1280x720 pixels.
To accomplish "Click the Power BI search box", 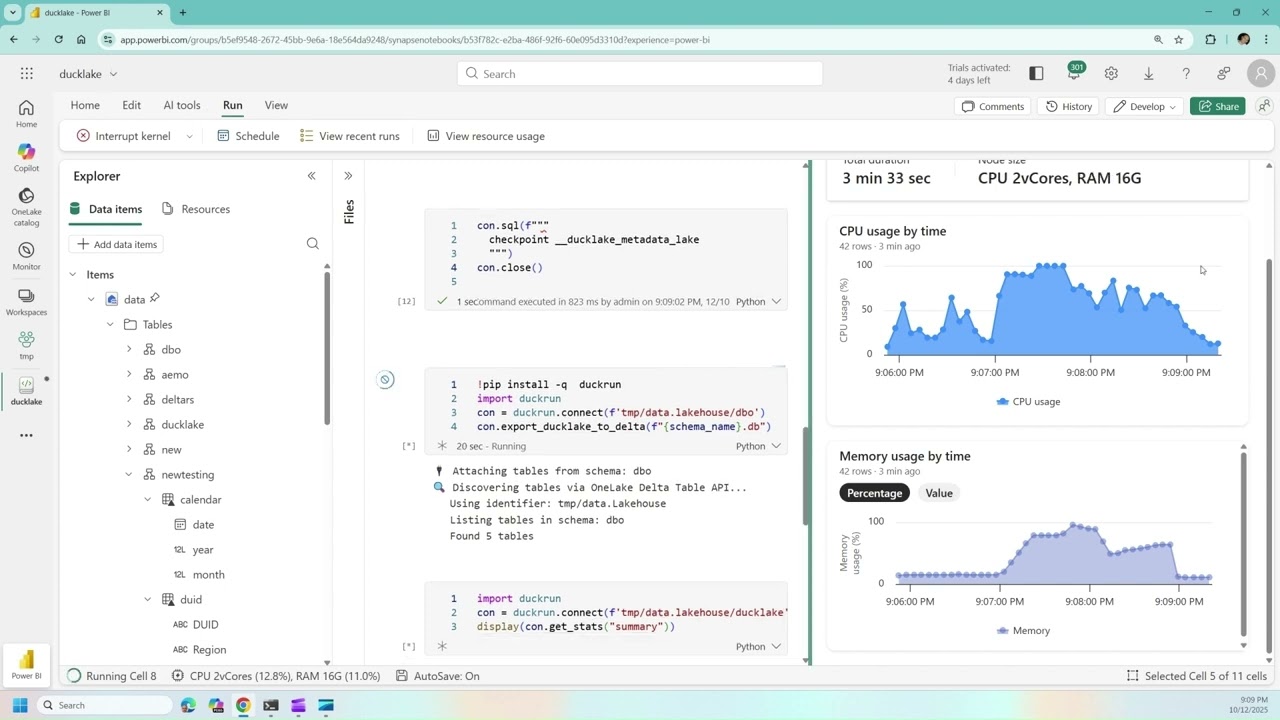I will pos(640,73).
